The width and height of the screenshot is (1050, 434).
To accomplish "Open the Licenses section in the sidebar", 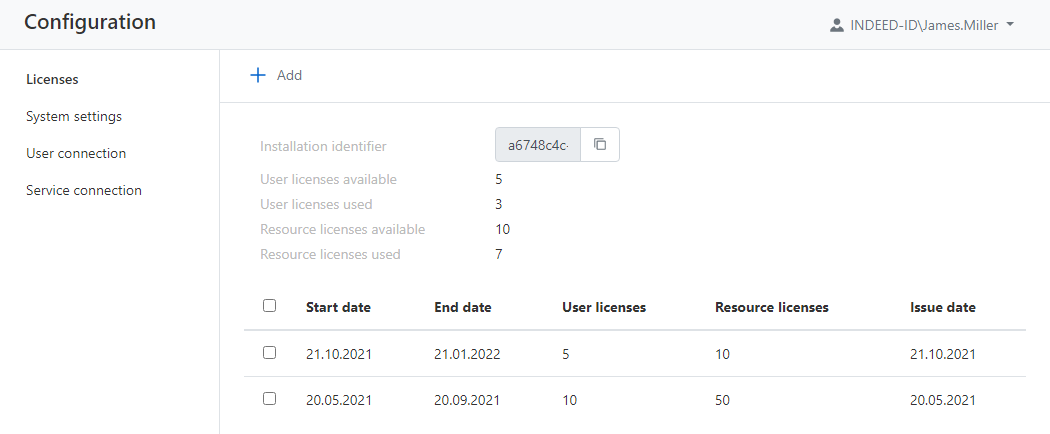I will (x=52, y=79).
